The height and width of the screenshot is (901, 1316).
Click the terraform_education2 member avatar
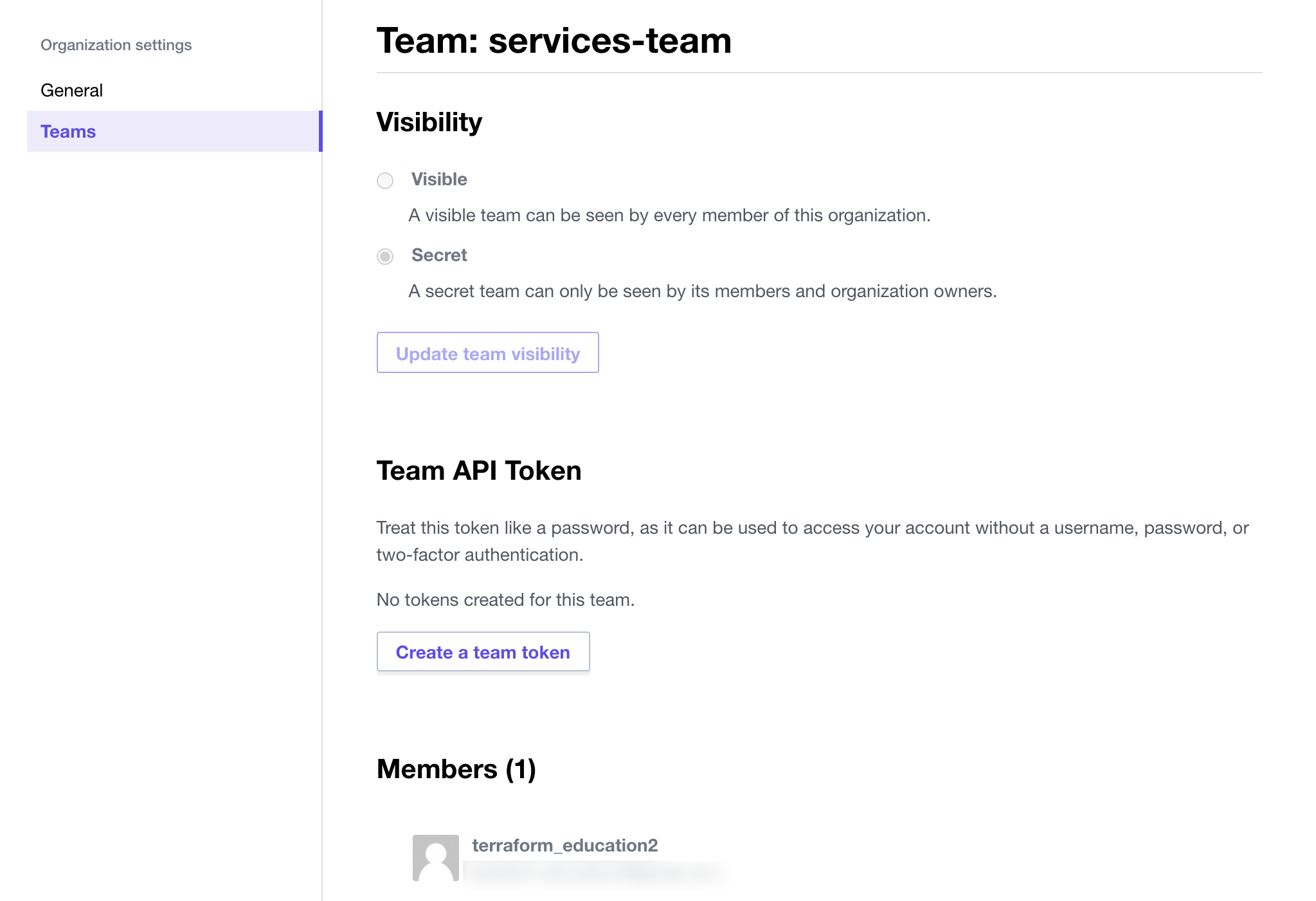[436, 858]
